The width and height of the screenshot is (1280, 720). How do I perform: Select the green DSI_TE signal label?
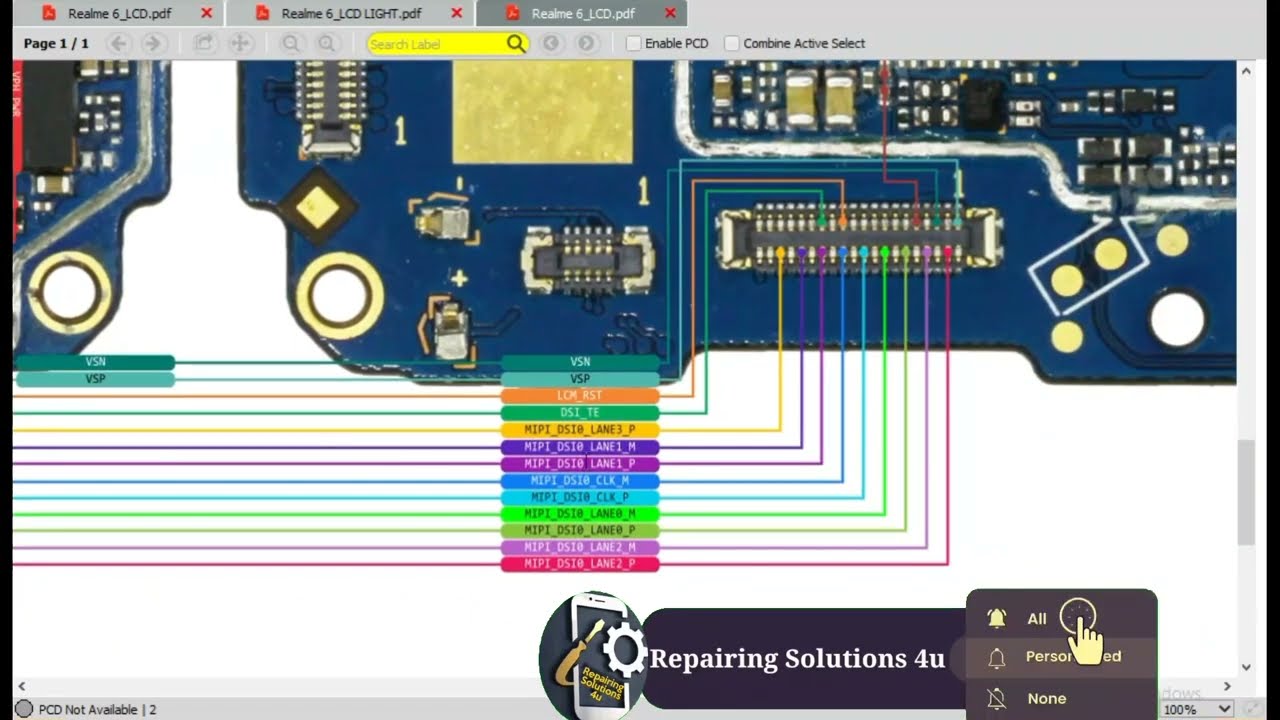pyautogui.click(x=580, y=413)
